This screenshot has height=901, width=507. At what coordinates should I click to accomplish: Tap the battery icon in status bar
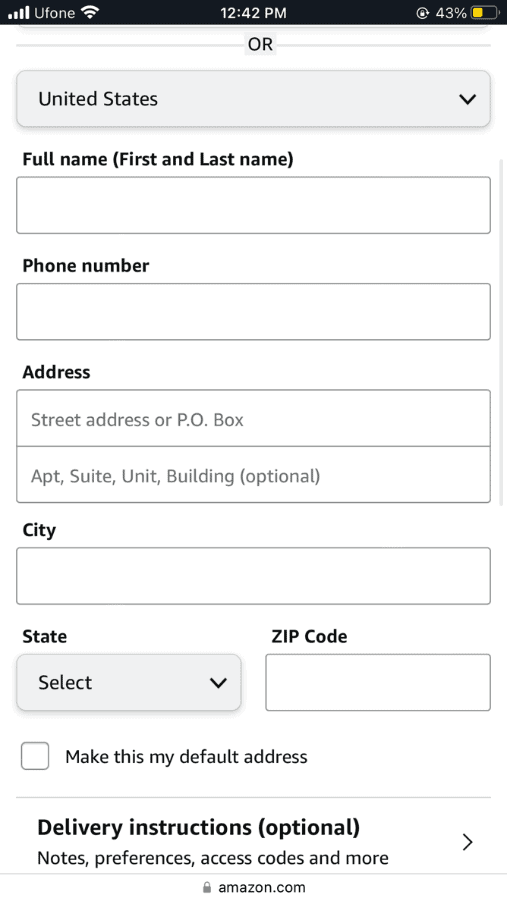pos(485,13)
